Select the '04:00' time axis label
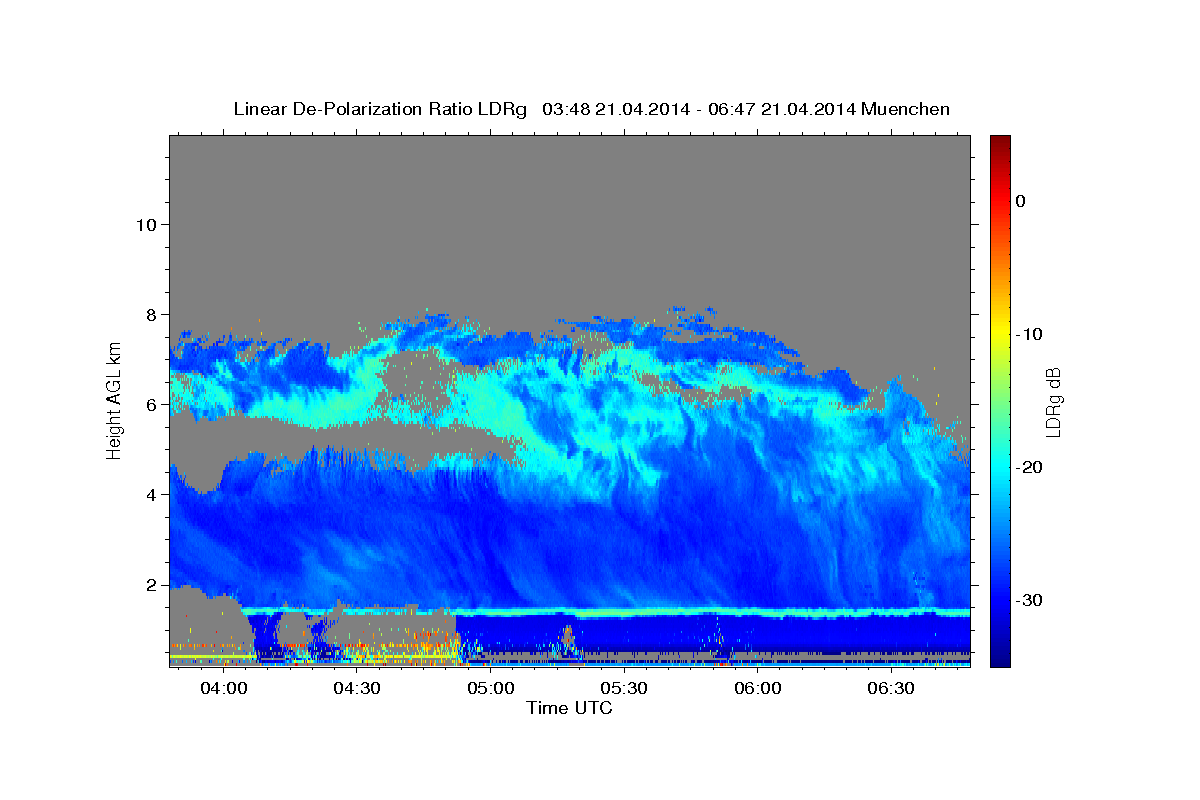 click(224, 689)
